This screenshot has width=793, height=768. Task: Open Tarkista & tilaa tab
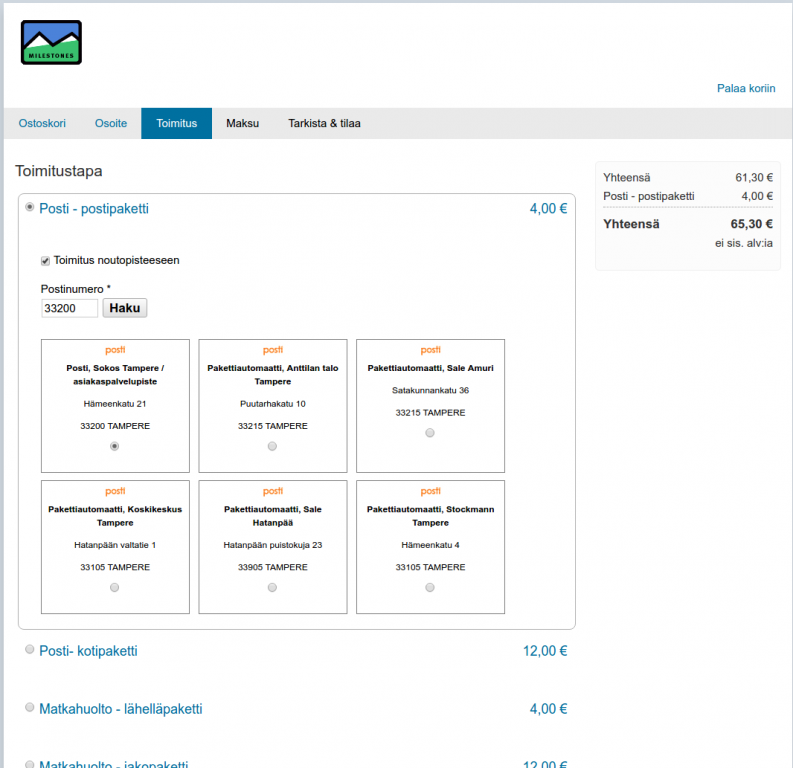coord(324,123)
